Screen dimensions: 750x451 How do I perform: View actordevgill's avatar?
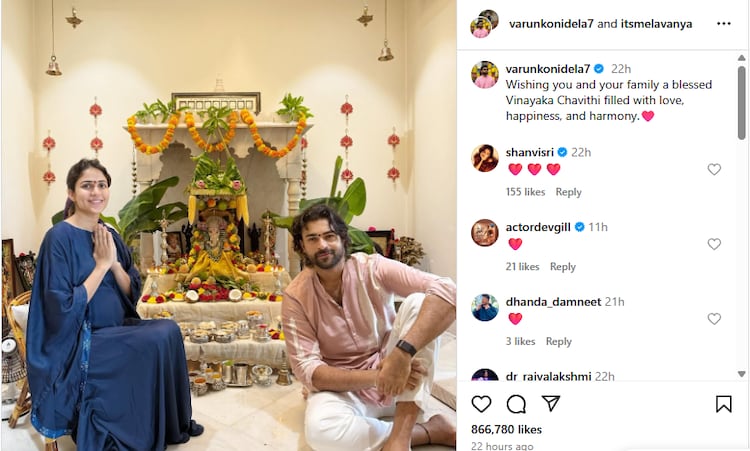pos(485,232)
